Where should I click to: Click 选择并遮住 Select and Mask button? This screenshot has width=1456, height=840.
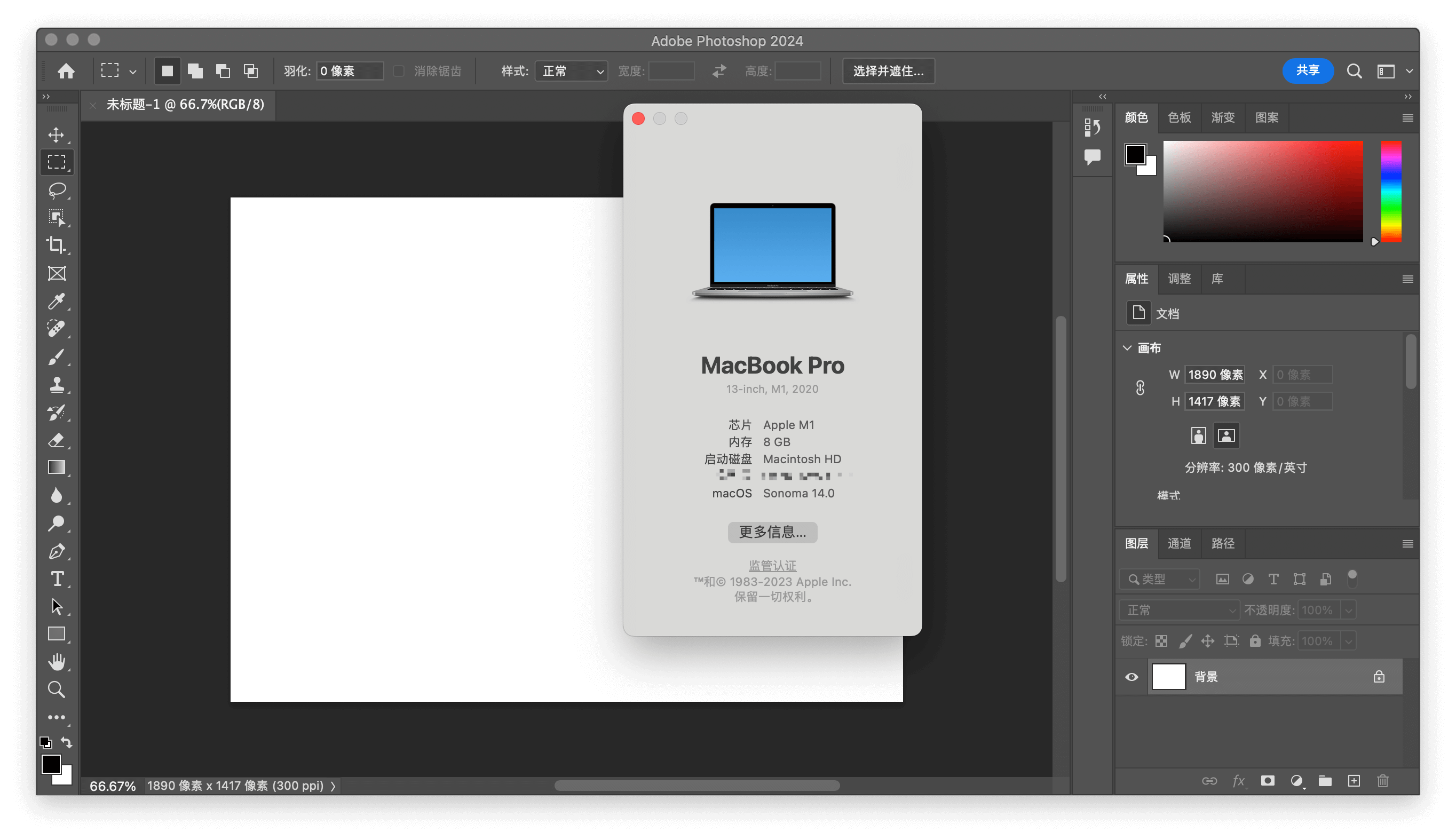pyautogui.click(x=889, y=70)
